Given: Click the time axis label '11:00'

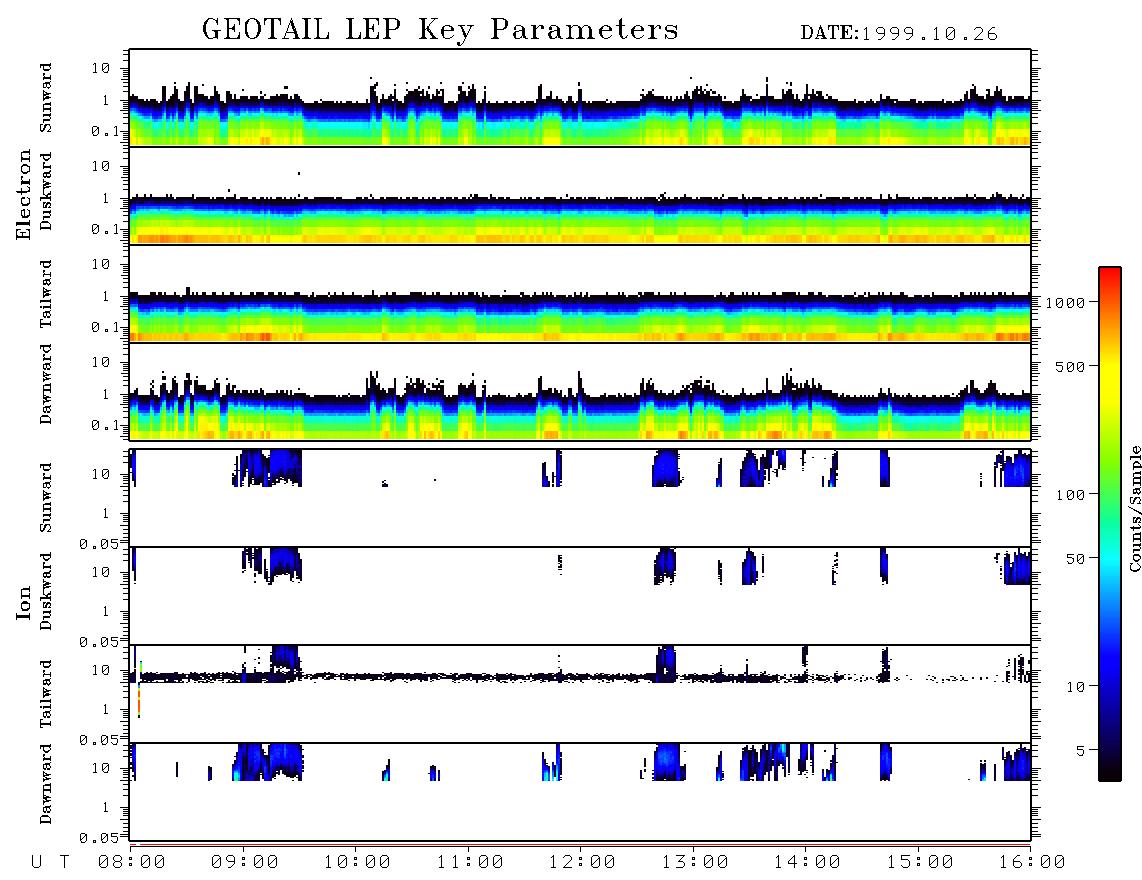Looking at the screenshot, I should (470, 862).
